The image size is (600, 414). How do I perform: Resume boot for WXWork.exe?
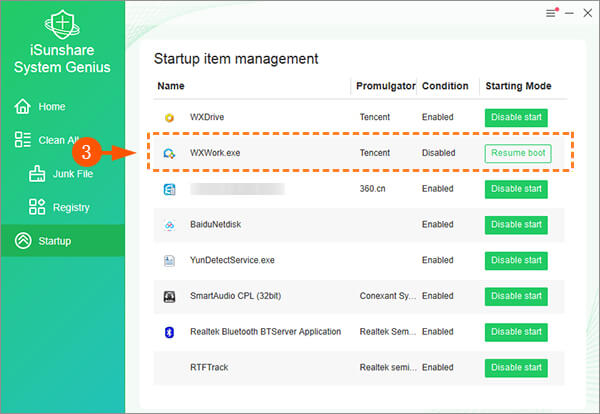click(516, 153)
